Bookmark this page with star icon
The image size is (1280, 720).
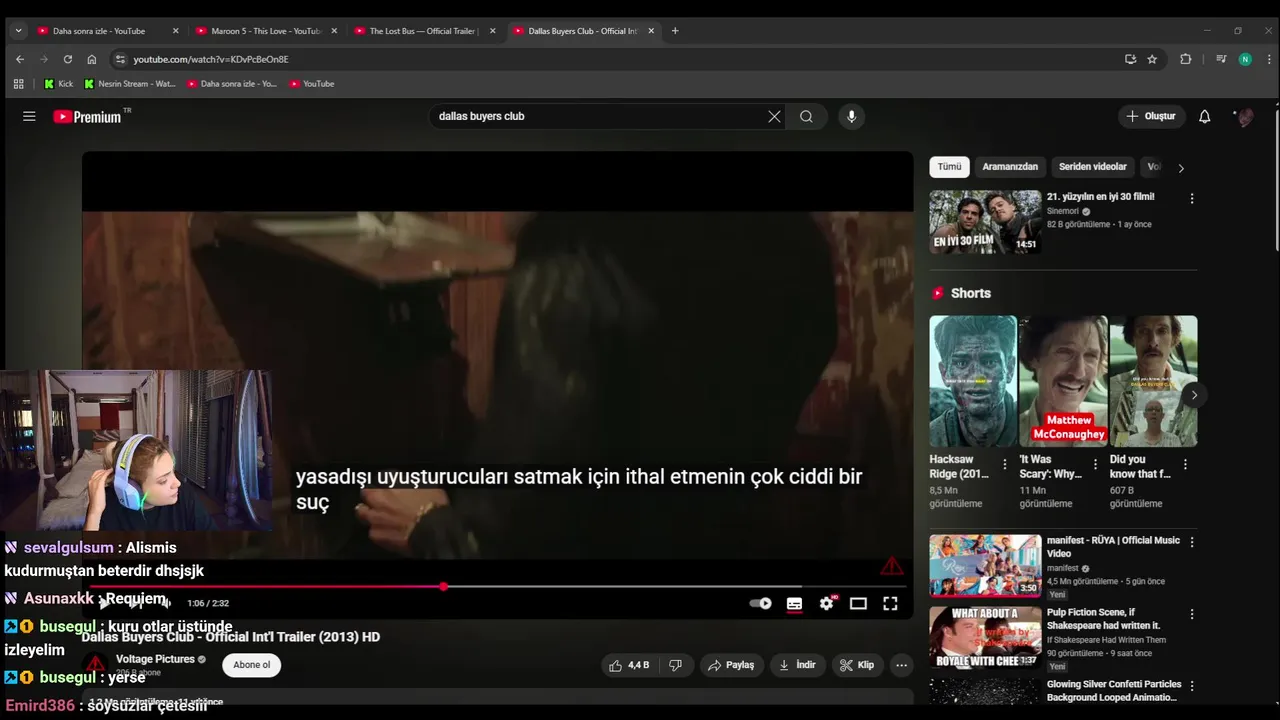[1152, 59]
